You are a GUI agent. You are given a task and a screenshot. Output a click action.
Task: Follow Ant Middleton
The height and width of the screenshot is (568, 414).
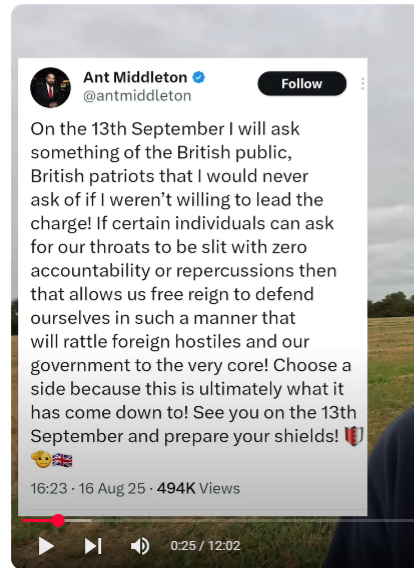302,84
